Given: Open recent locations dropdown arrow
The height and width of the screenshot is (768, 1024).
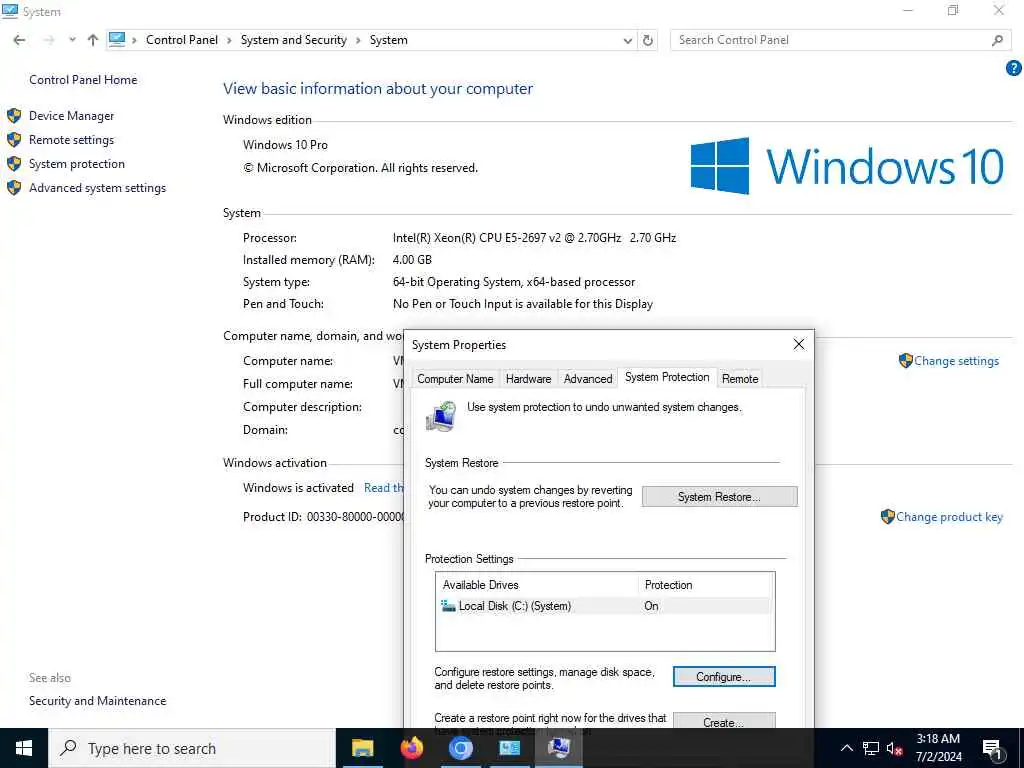Looking at the screenshot, I should (x=72, y=40).
